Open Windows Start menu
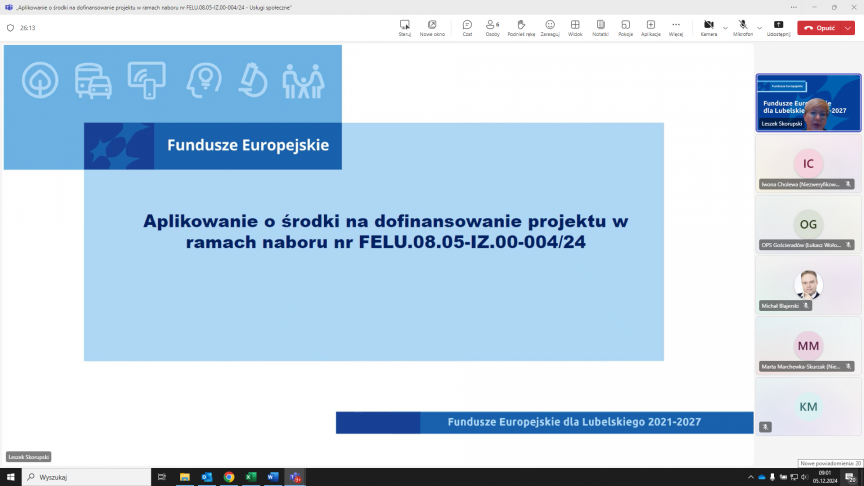864x486 pixels. (x=10, y=477)
